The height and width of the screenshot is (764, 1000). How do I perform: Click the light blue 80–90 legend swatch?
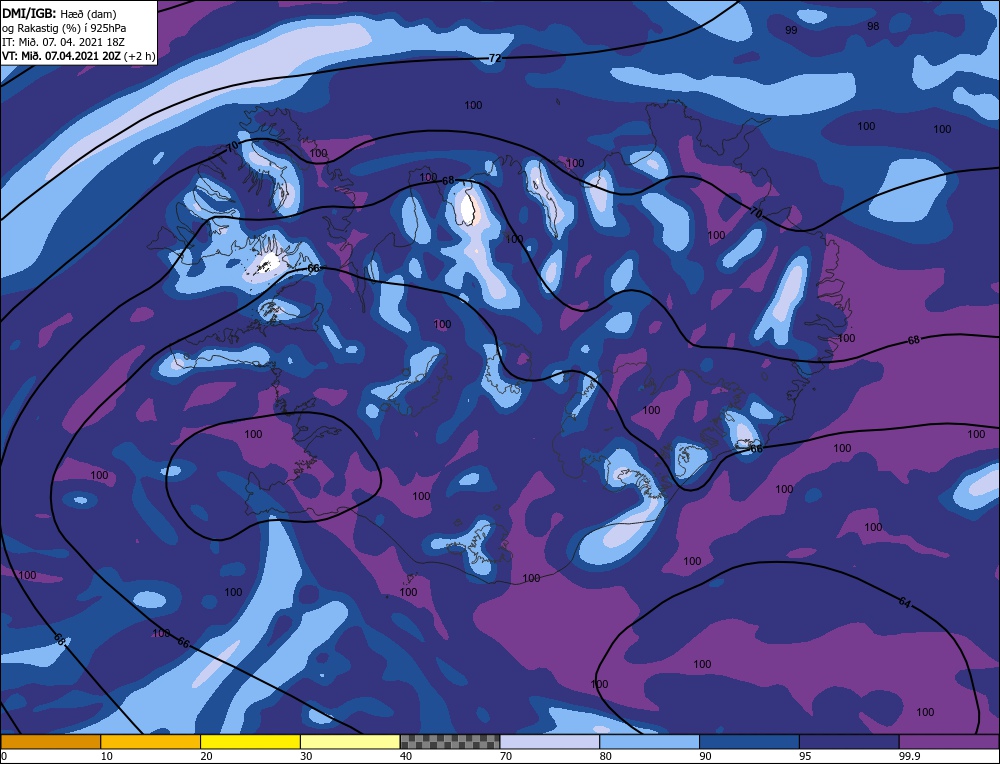coord(649,741)
